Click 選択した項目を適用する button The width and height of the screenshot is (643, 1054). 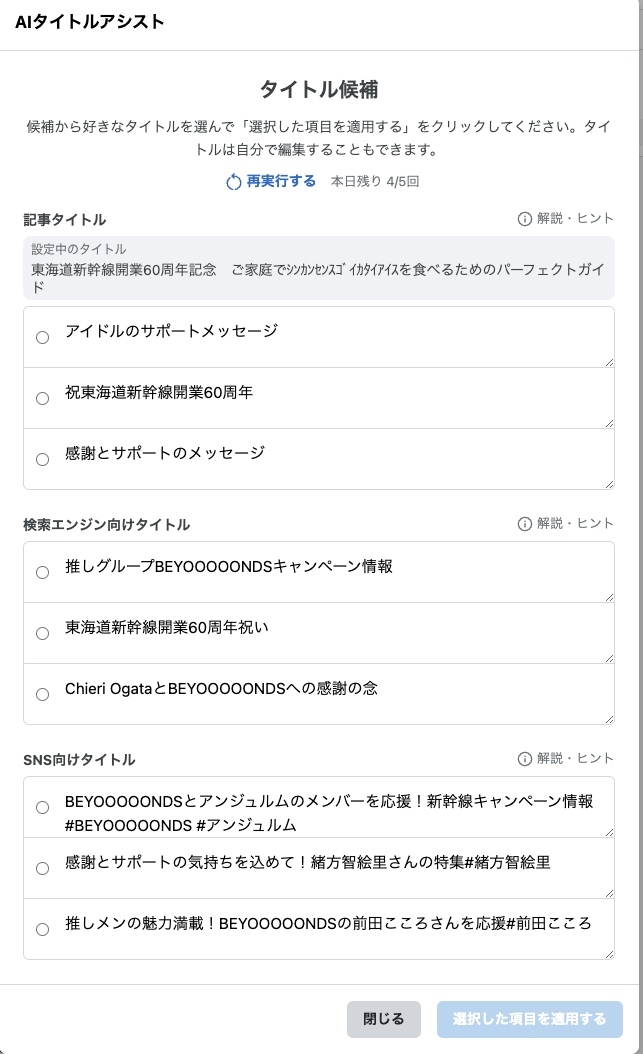pyautogui.click(x=529, y=1019)
